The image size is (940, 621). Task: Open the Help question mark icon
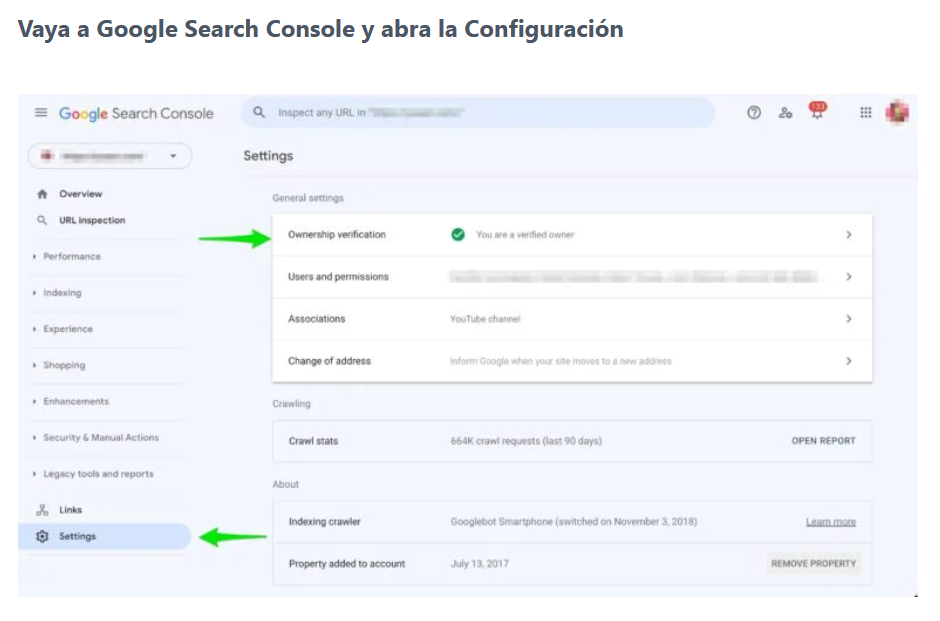tap(754, 112)
